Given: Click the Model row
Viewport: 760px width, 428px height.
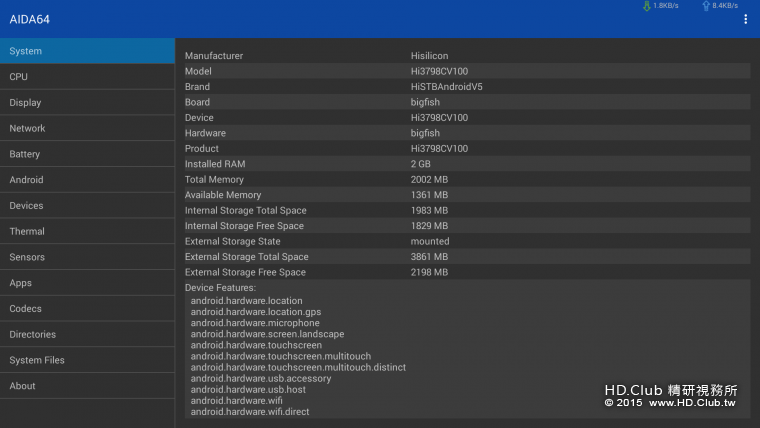Looking at the screenshot, I should click(467, 71).
